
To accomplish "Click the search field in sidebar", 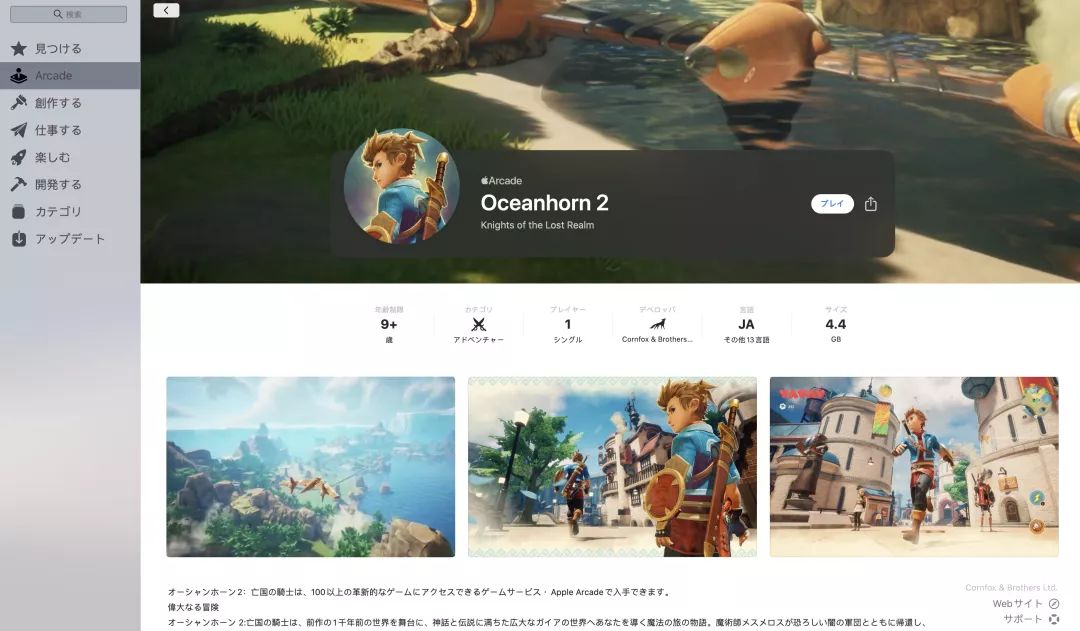I will (x=68, y=14).
